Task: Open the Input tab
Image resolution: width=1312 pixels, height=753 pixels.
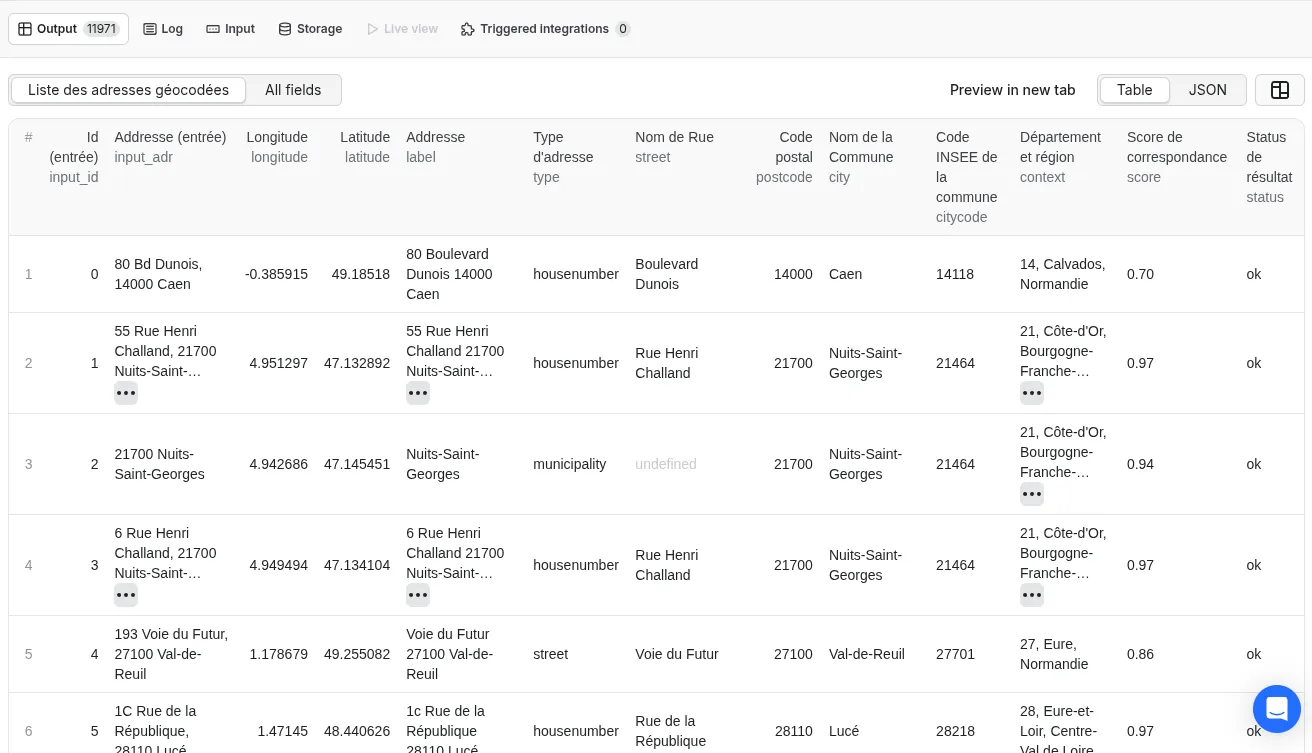Action: 231,29
